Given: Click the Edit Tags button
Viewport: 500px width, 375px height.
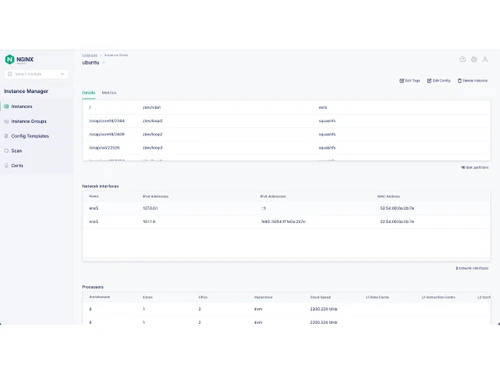Looking at the screenshot, I should click(410, 81).
